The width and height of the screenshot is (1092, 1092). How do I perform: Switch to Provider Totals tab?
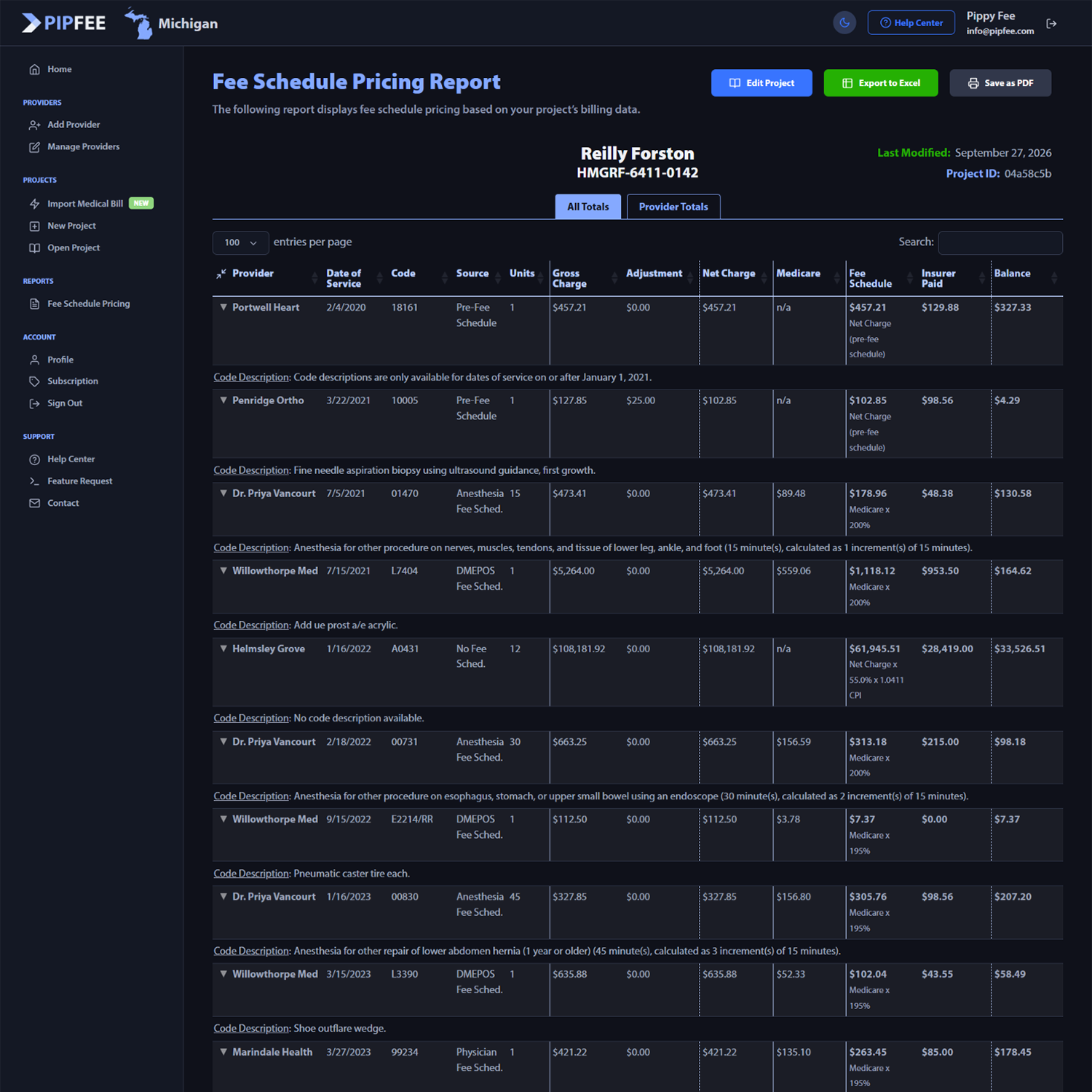tap(673, 207)
